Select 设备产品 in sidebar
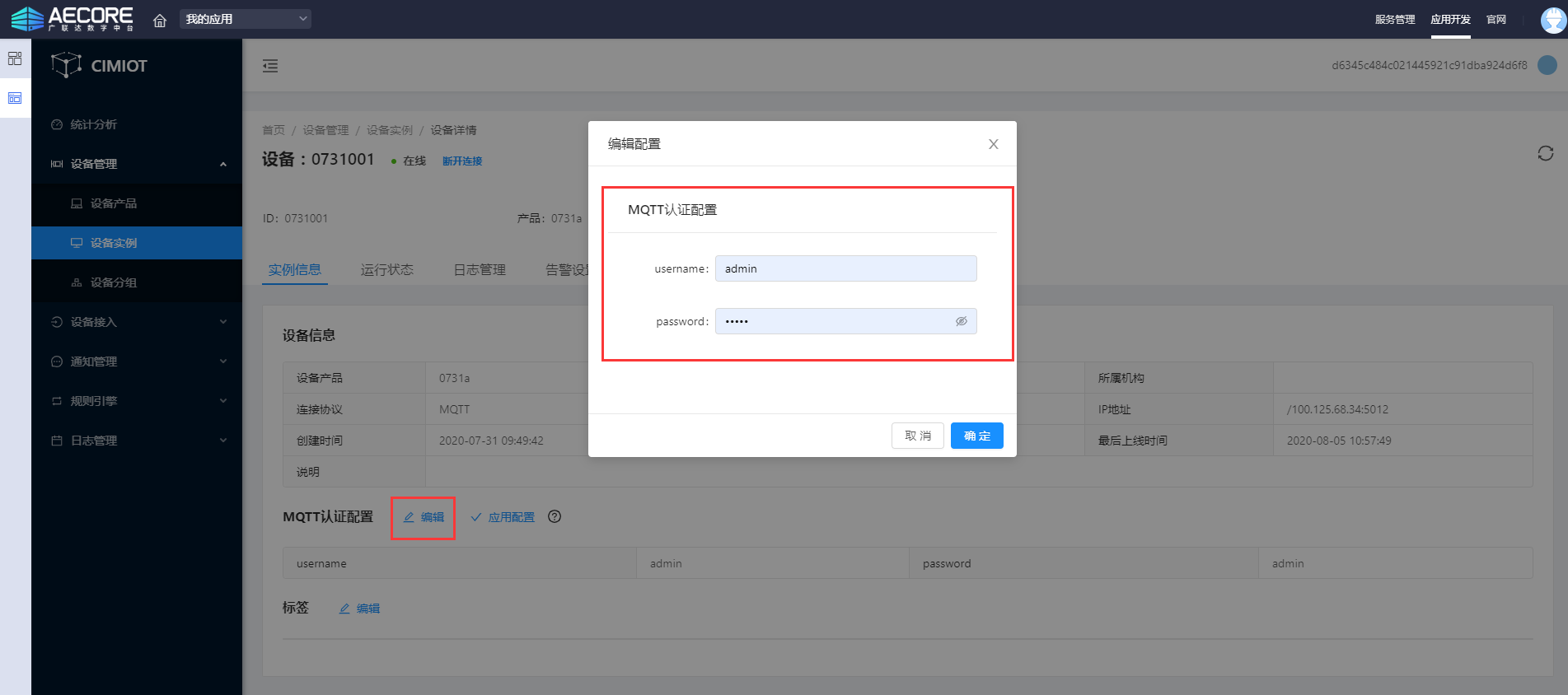This screenshot has height=695, width=1568. coord(114,203)
